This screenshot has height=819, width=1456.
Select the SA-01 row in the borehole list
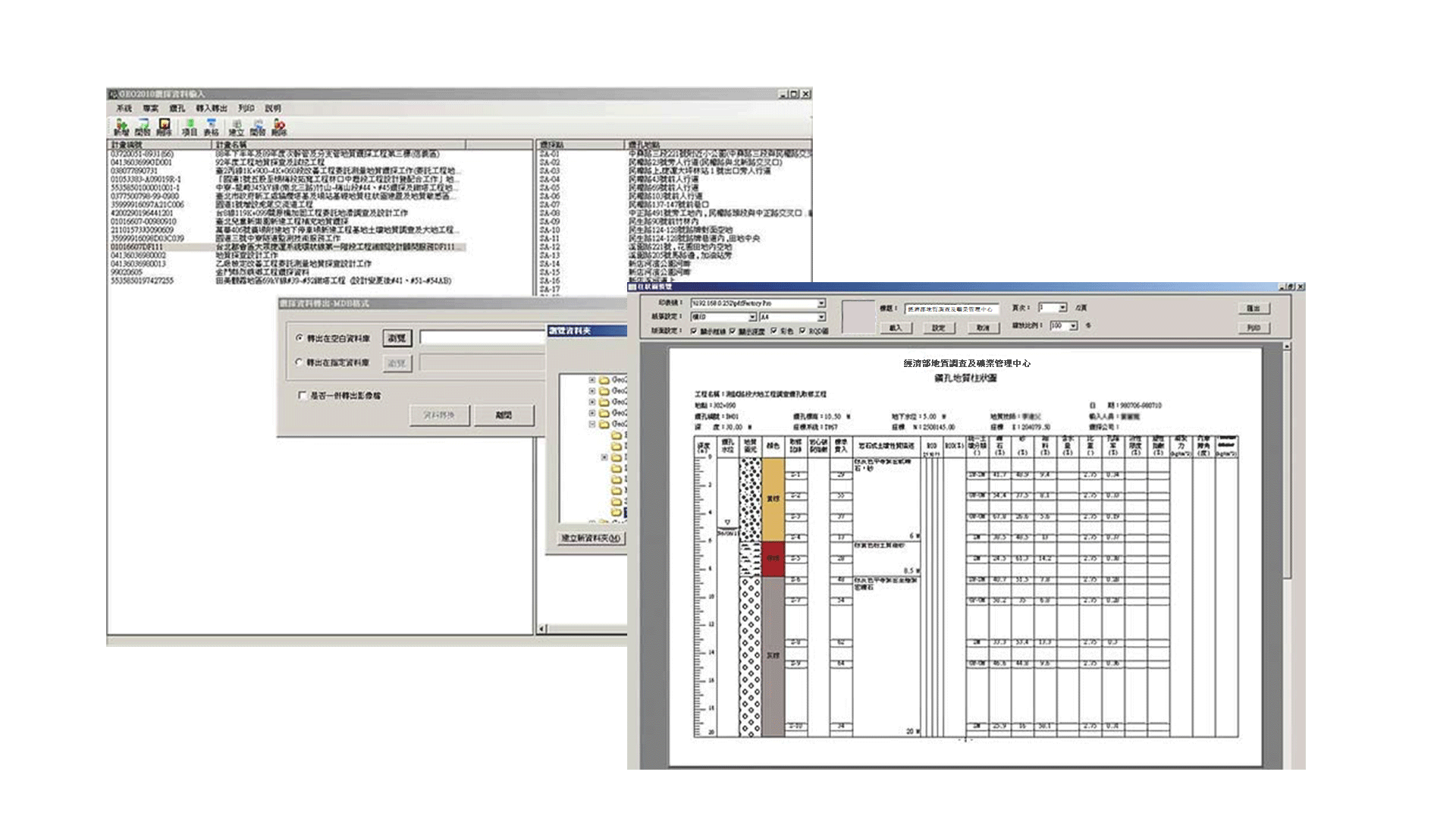[675, 154]
